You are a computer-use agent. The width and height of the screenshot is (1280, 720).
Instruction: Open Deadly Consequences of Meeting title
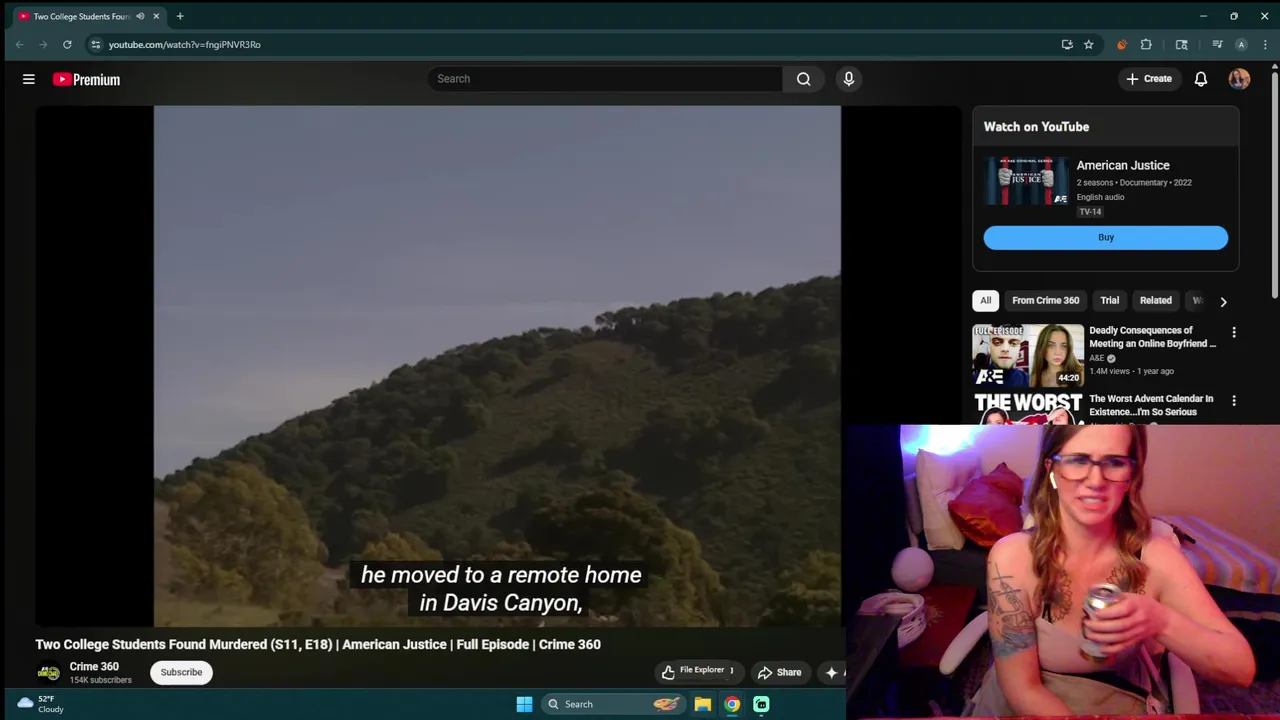tap(1153, 337)
